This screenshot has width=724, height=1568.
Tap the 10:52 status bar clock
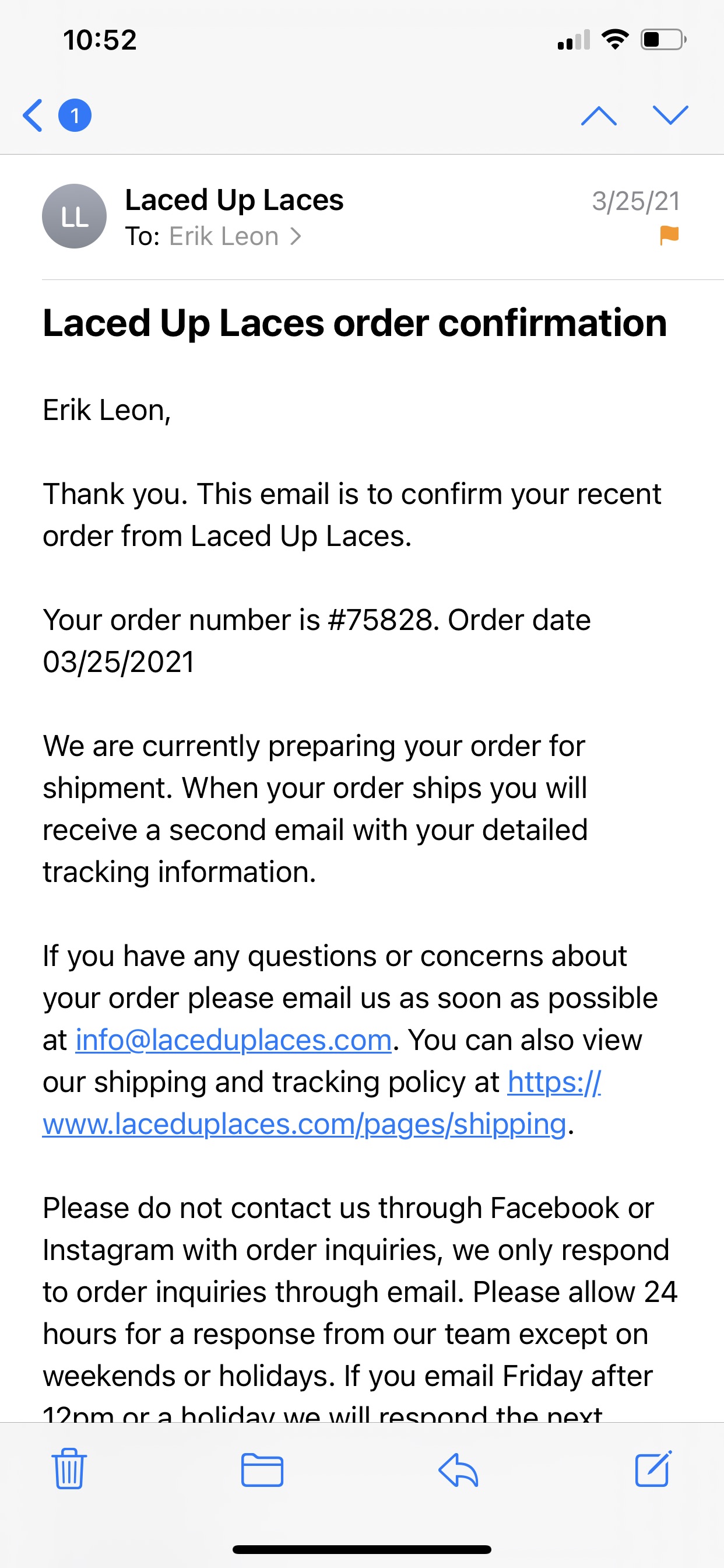tap(100, 40)
